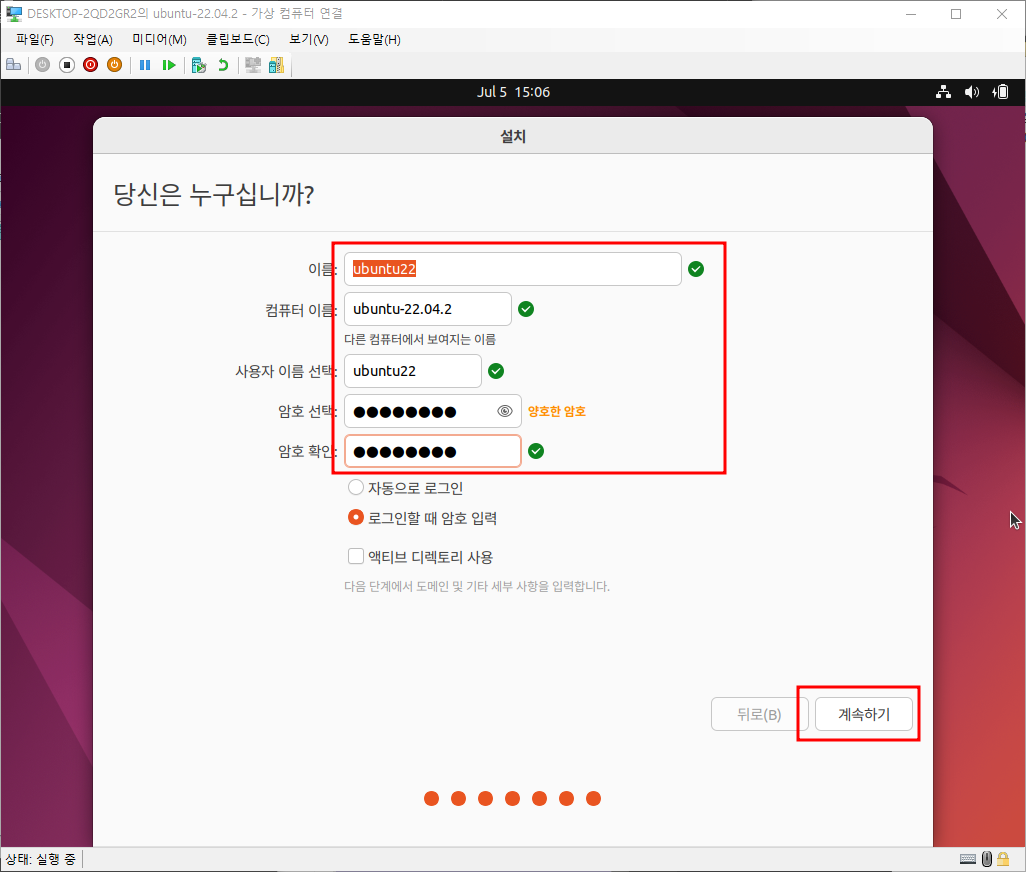Open the Jul 5 15:06 clock
Screen dimensions: 1026x872
pyautogui.click(x=513, y=92)
